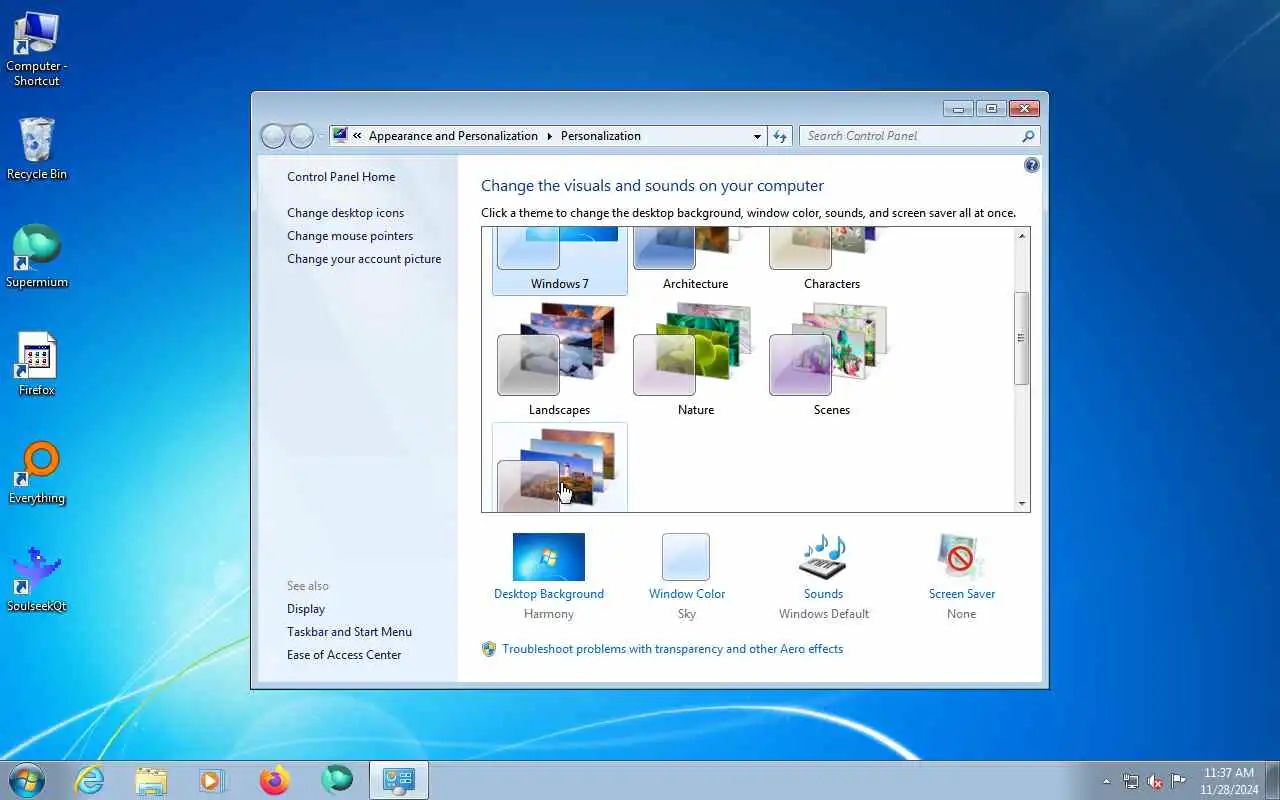This screenshot has width=1280, height=800.
Task: Open the Screen Saver icon
Action: pos(961,557)
